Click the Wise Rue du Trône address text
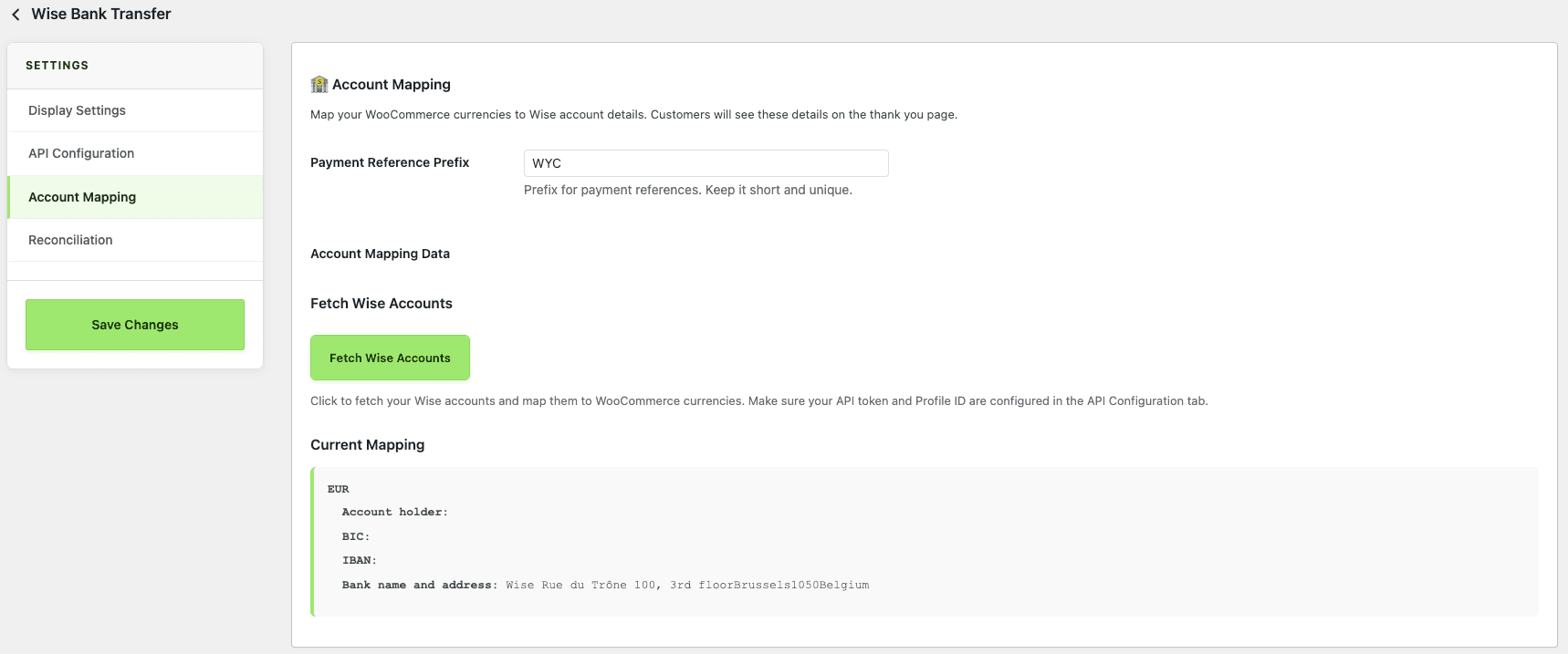Viewport: 1568px width, 654px height. [686, 586]
